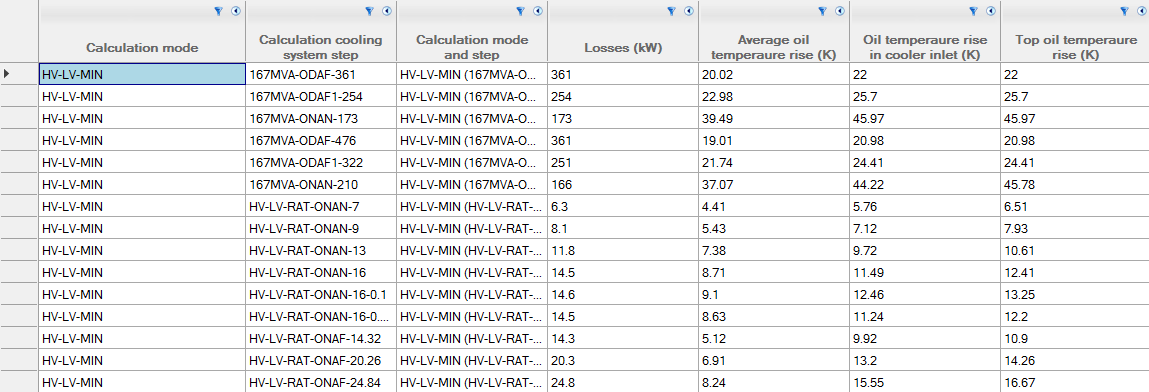The image size is (1149, 392).
Task: Click round arrow icon on Losses (kW) header
Action: click(x=689, y=11)
